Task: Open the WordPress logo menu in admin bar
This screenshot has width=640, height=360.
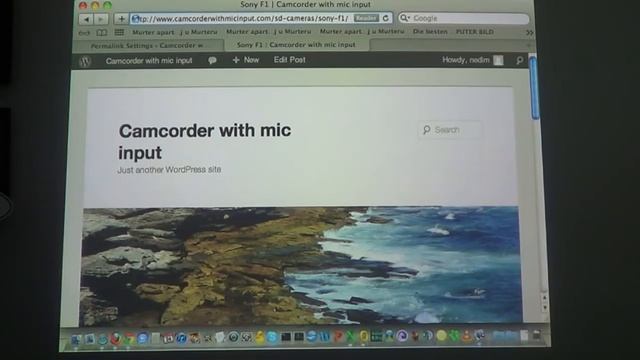Action: (x=85, y=61)
